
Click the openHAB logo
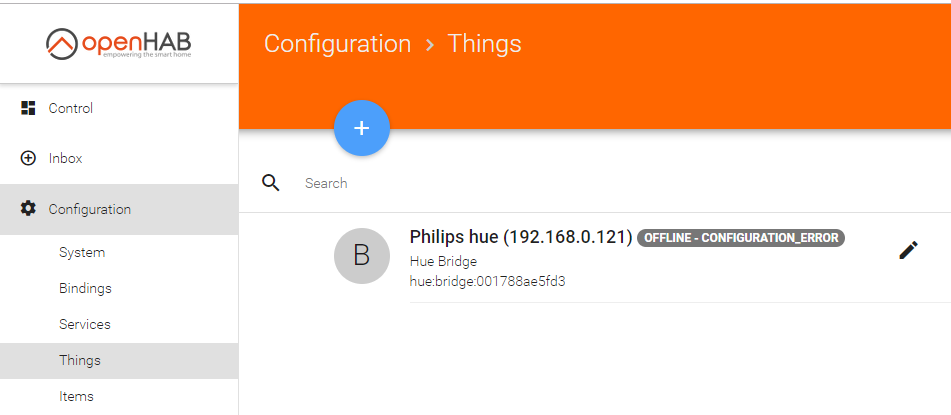(119, 44)
